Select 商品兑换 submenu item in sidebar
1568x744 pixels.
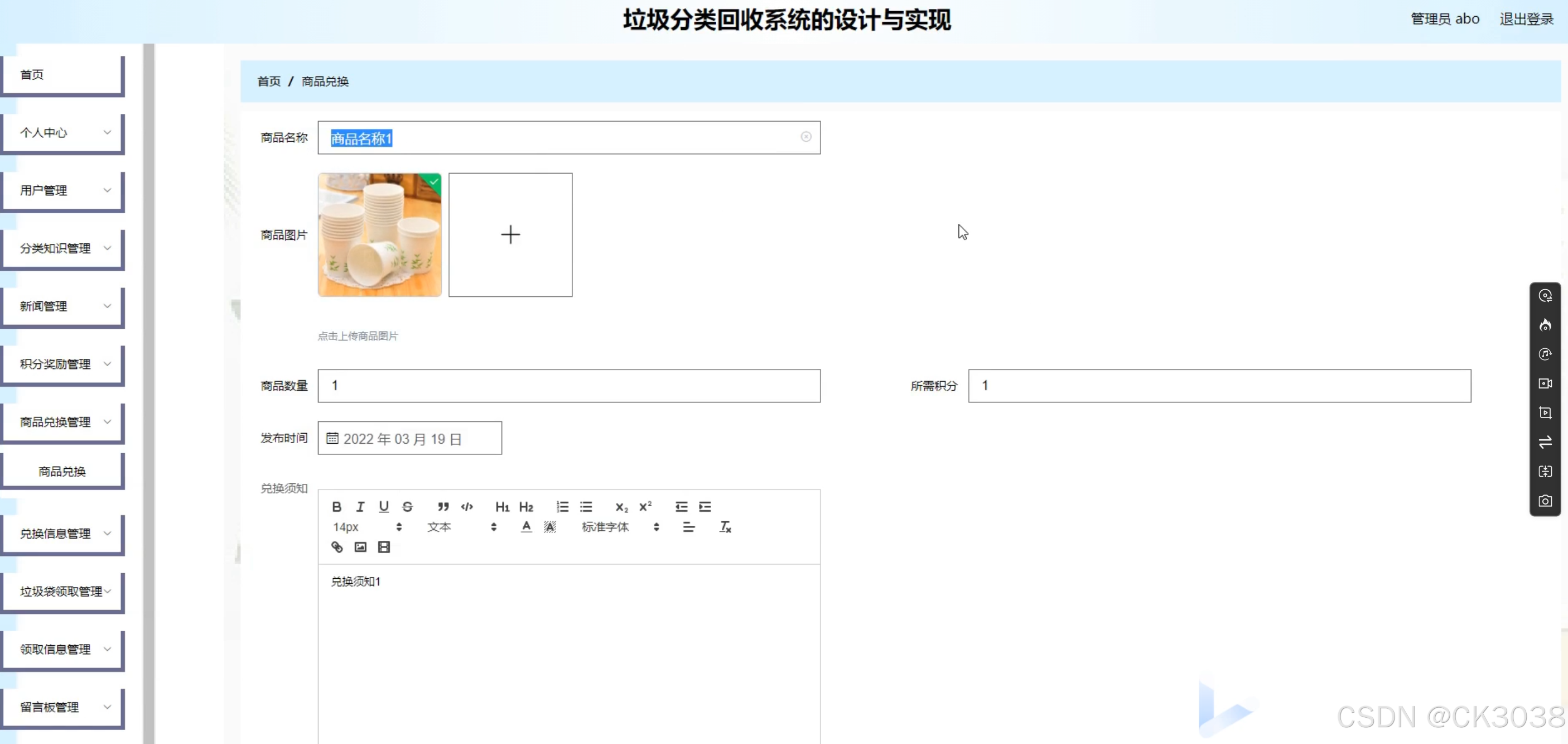point(62,471)
